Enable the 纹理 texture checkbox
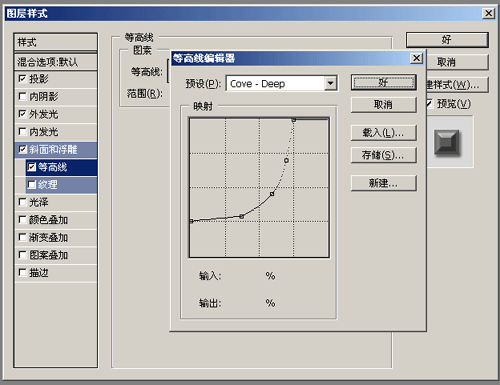Viewport: 500px width, 385px height. (32, 184)
